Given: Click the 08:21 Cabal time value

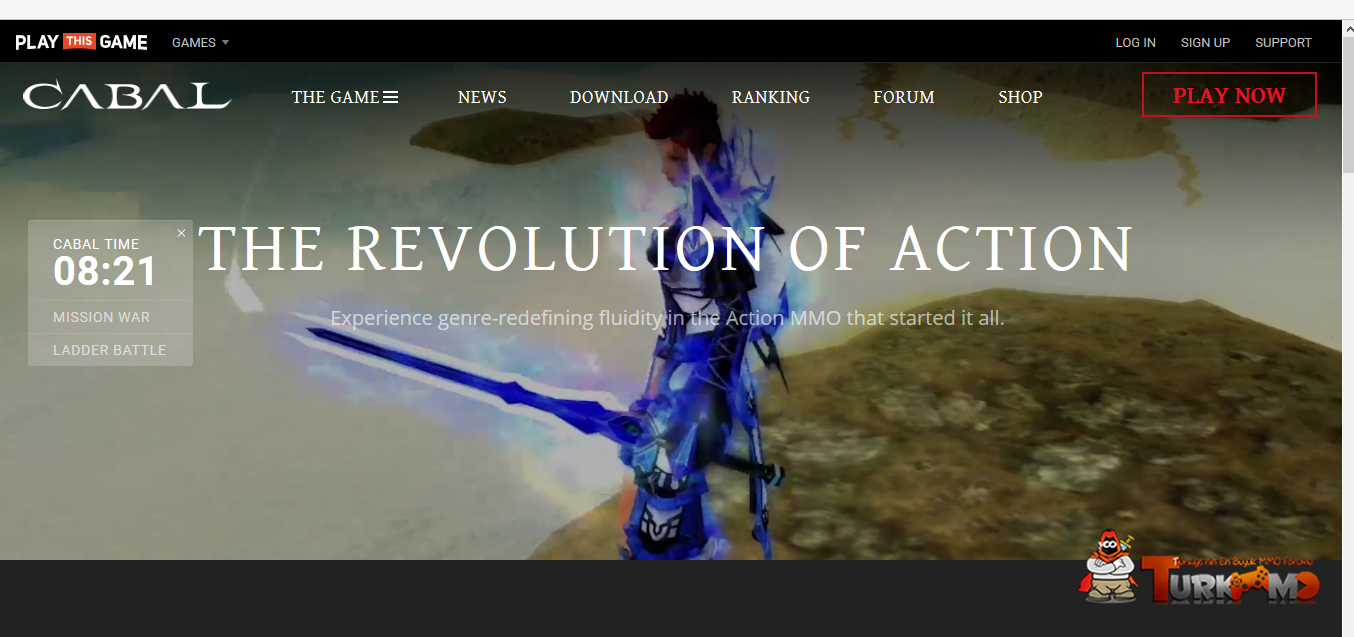Looking at the screenshot, I should point(105,272).
